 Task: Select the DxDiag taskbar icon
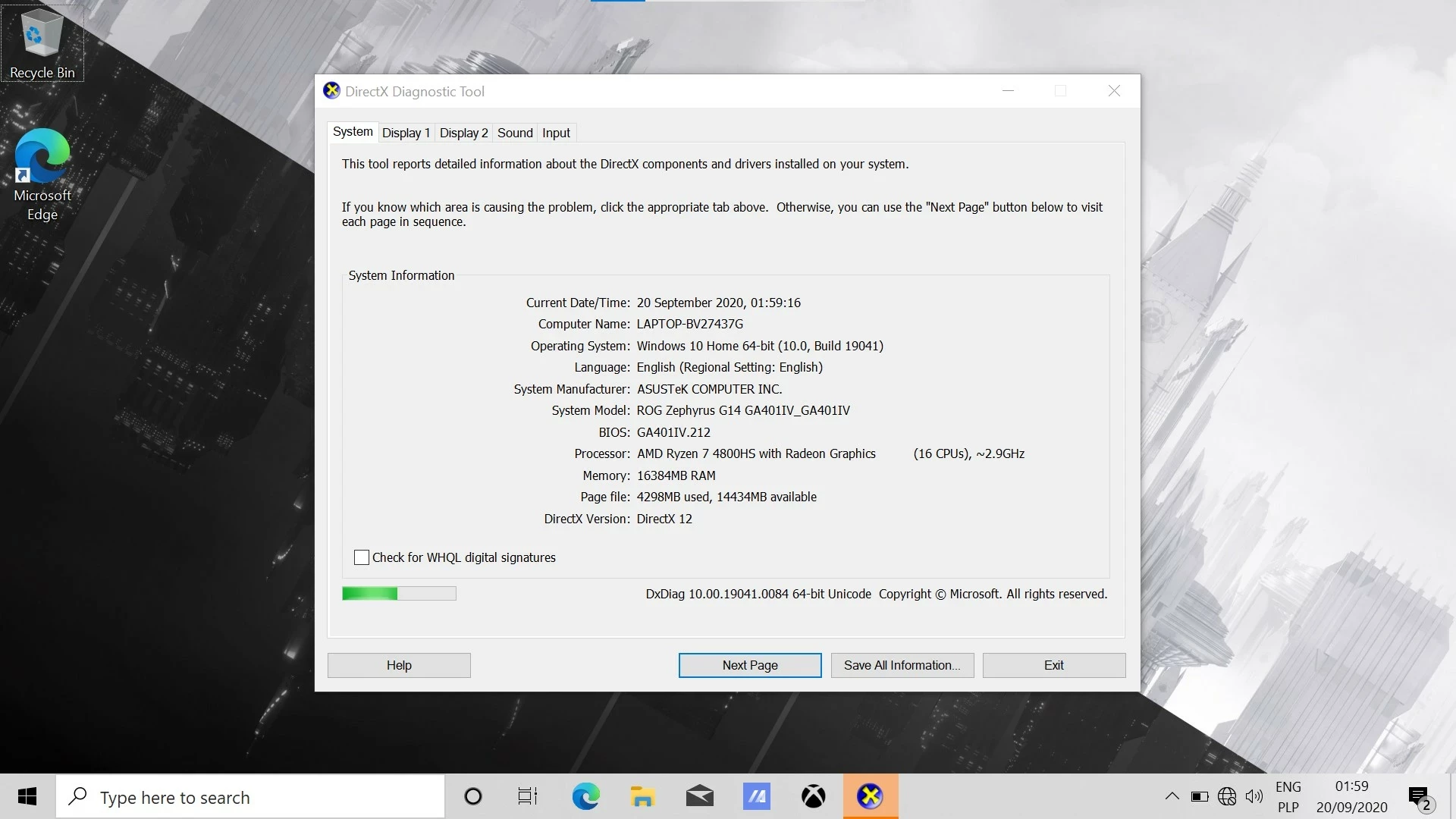[871, 796]
